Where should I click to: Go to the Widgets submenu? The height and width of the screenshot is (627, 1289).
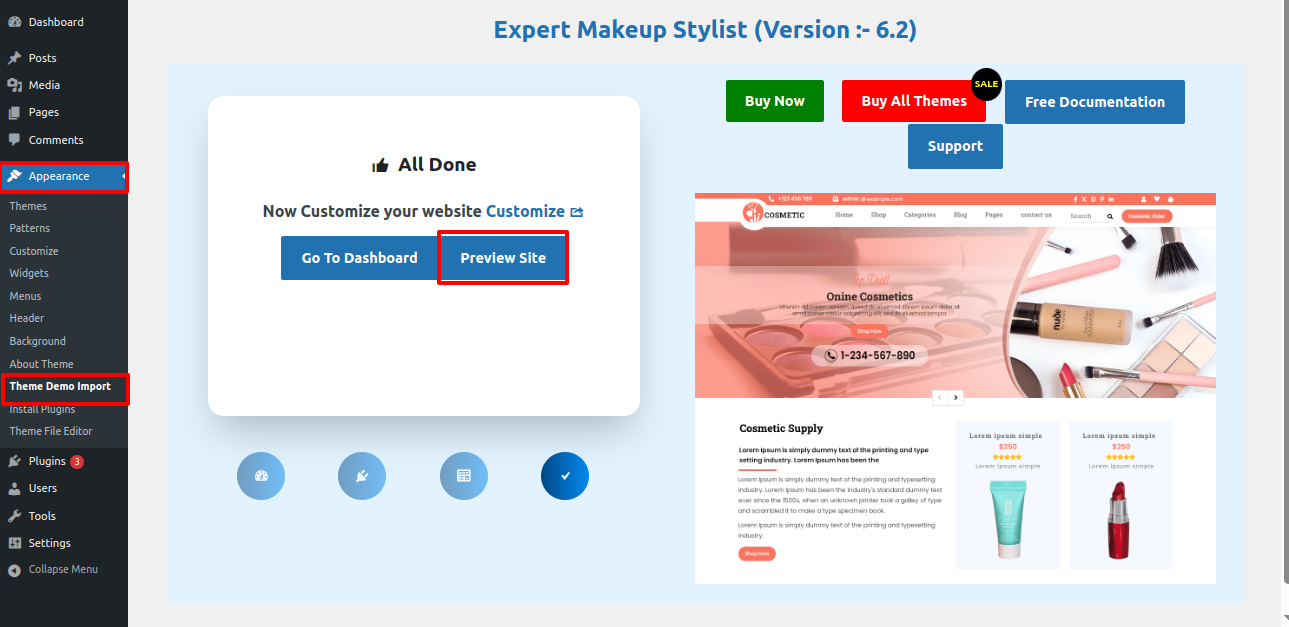[x=29, y=273]
